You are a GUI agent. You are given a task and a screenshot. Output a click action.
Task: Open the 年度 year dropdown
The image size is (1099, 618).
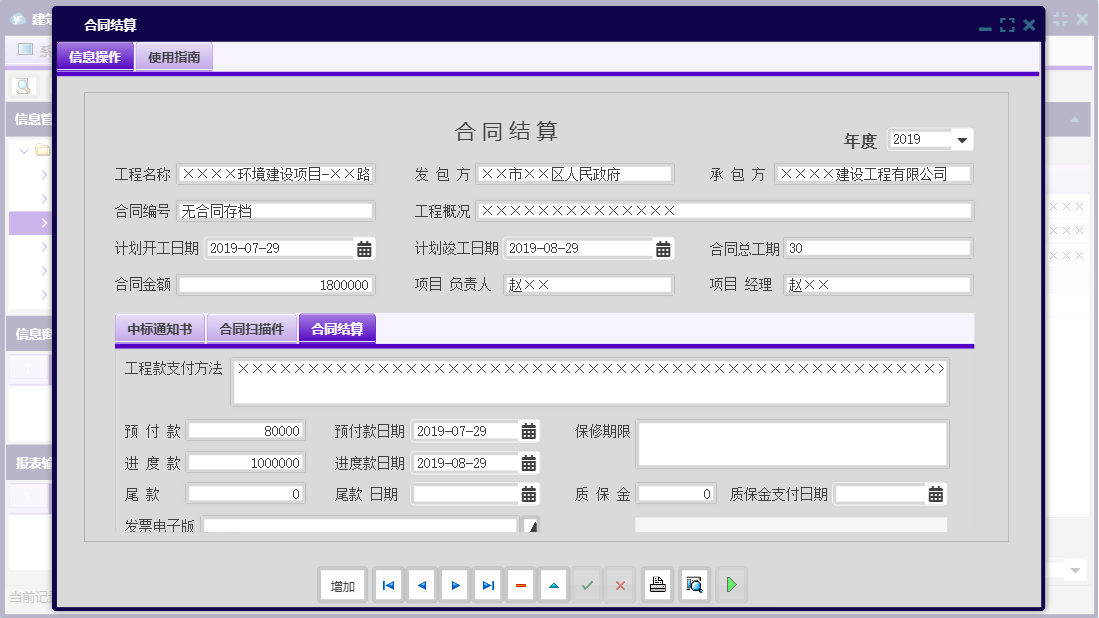(x=962, y=139)
